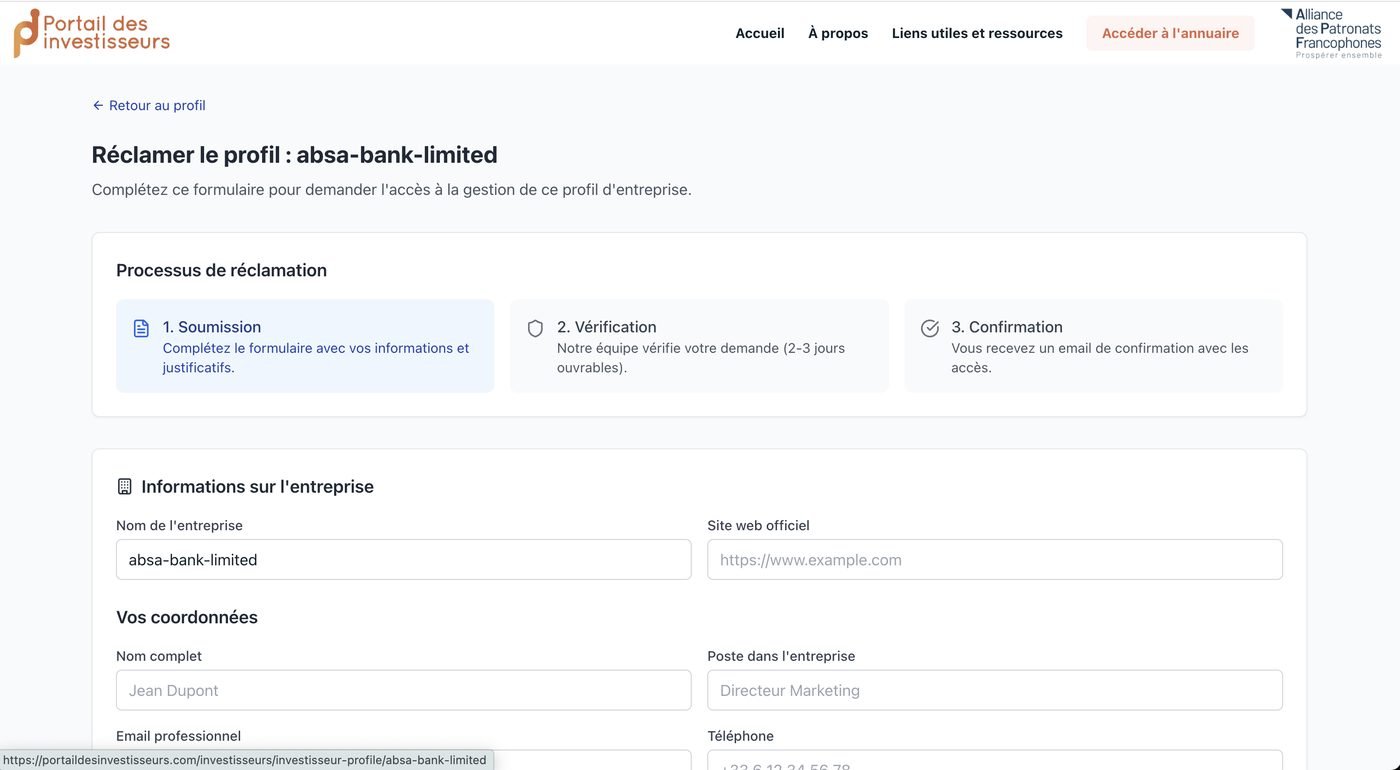Image resolution: width=1400 pixels, height=770 pixels.
Task: Click the Nom complet input field
Action: 403,690
